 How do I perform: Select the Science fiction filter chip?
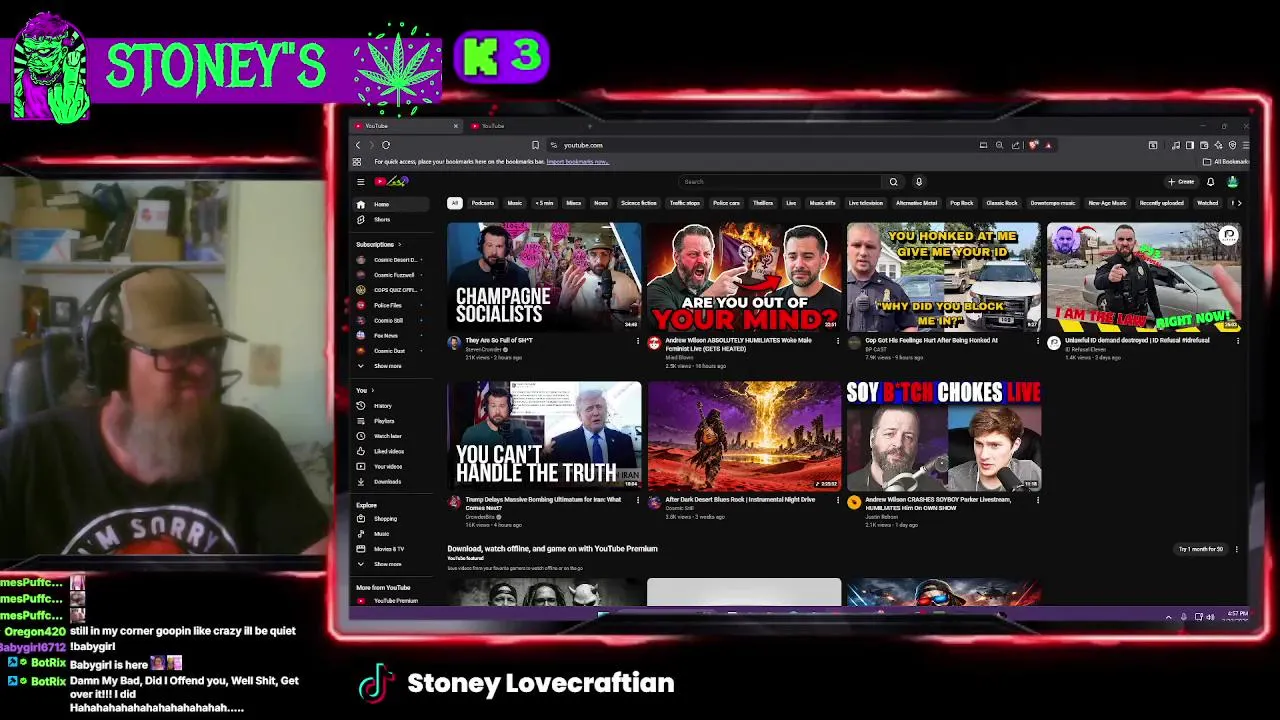pyautogui.click(x=639, y=203)
